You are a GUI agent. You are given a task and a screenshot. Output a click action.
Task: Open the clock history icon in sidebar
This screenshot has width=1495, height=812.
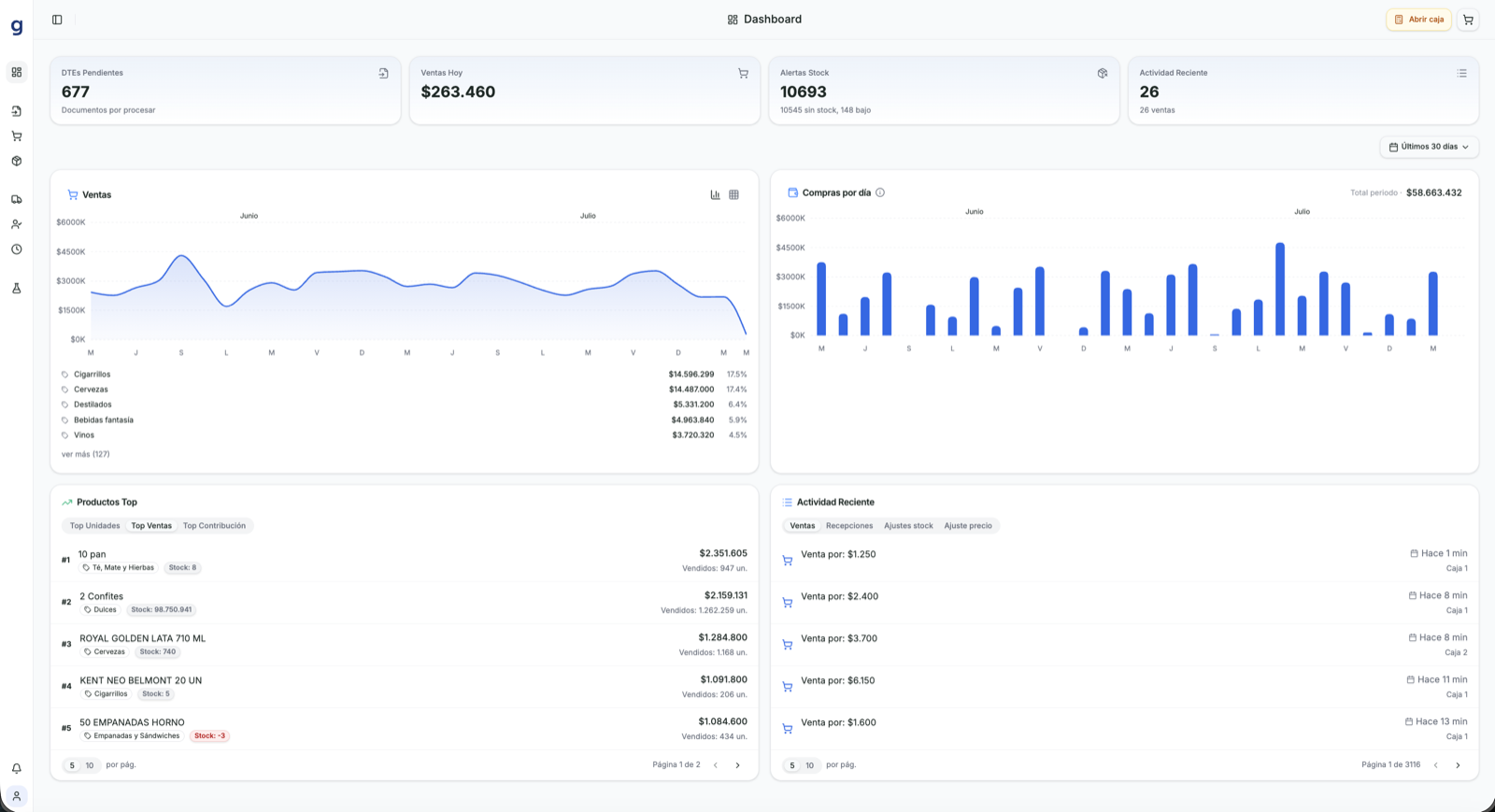point(17,249)
